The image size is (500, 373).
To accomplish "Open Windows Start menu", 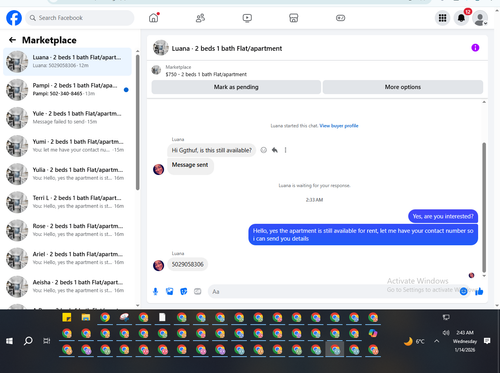I will [x=9, y=341].
